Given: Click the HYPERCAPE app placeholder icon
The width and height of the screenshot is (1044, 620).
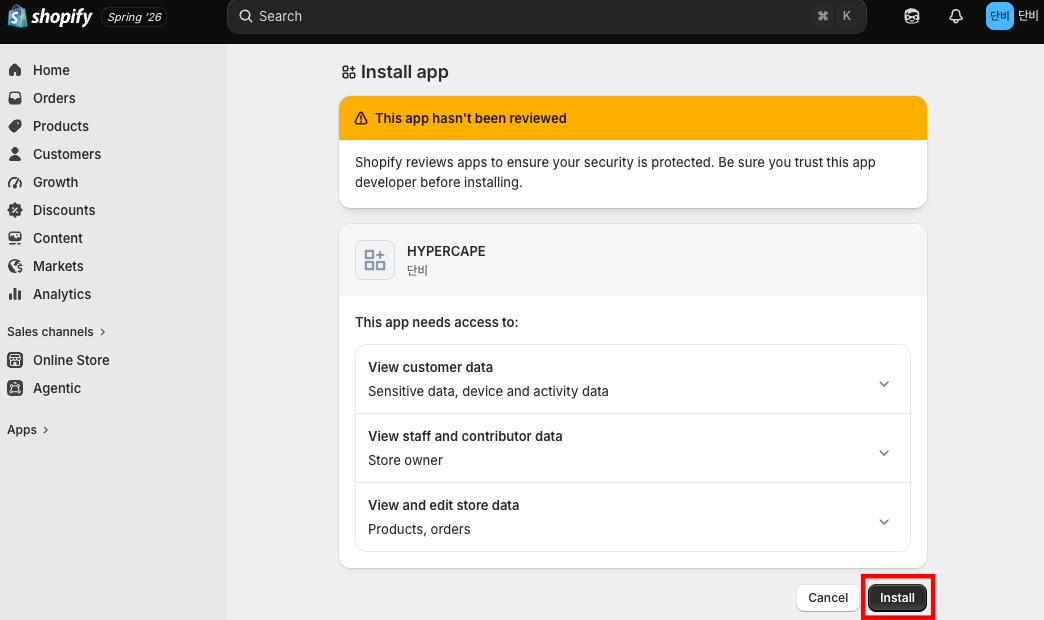Looking at the screenshot, I should click(x=375, y=260).
